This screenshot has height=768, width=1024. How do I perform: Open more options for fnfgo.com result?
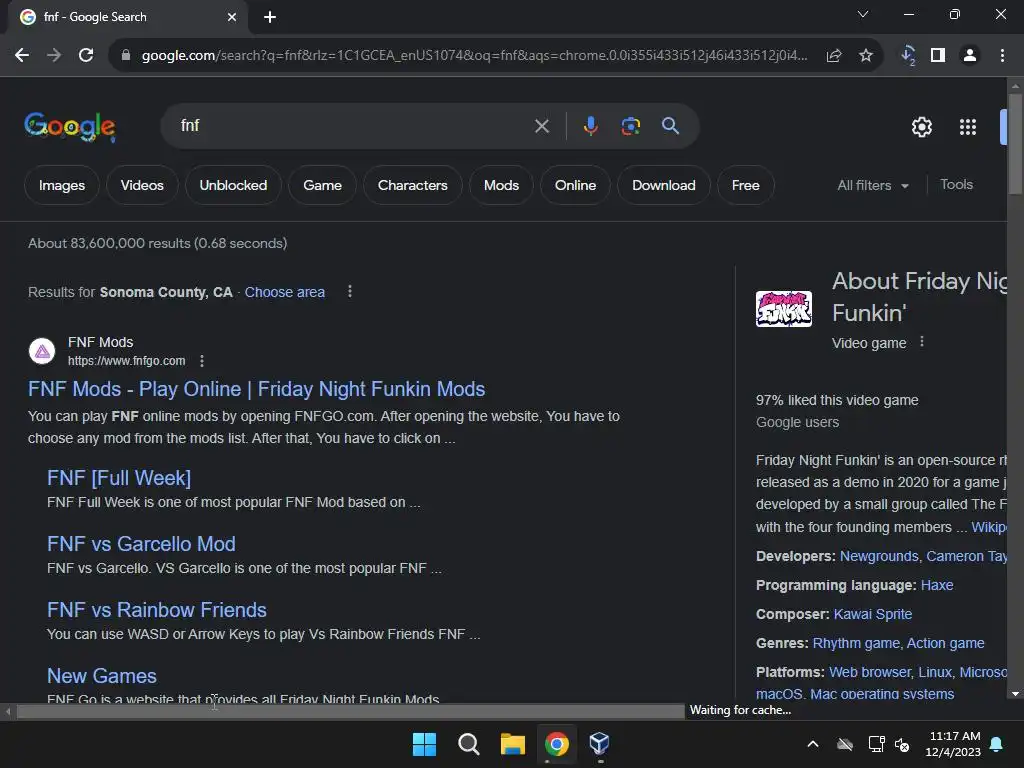click(202, 361)
